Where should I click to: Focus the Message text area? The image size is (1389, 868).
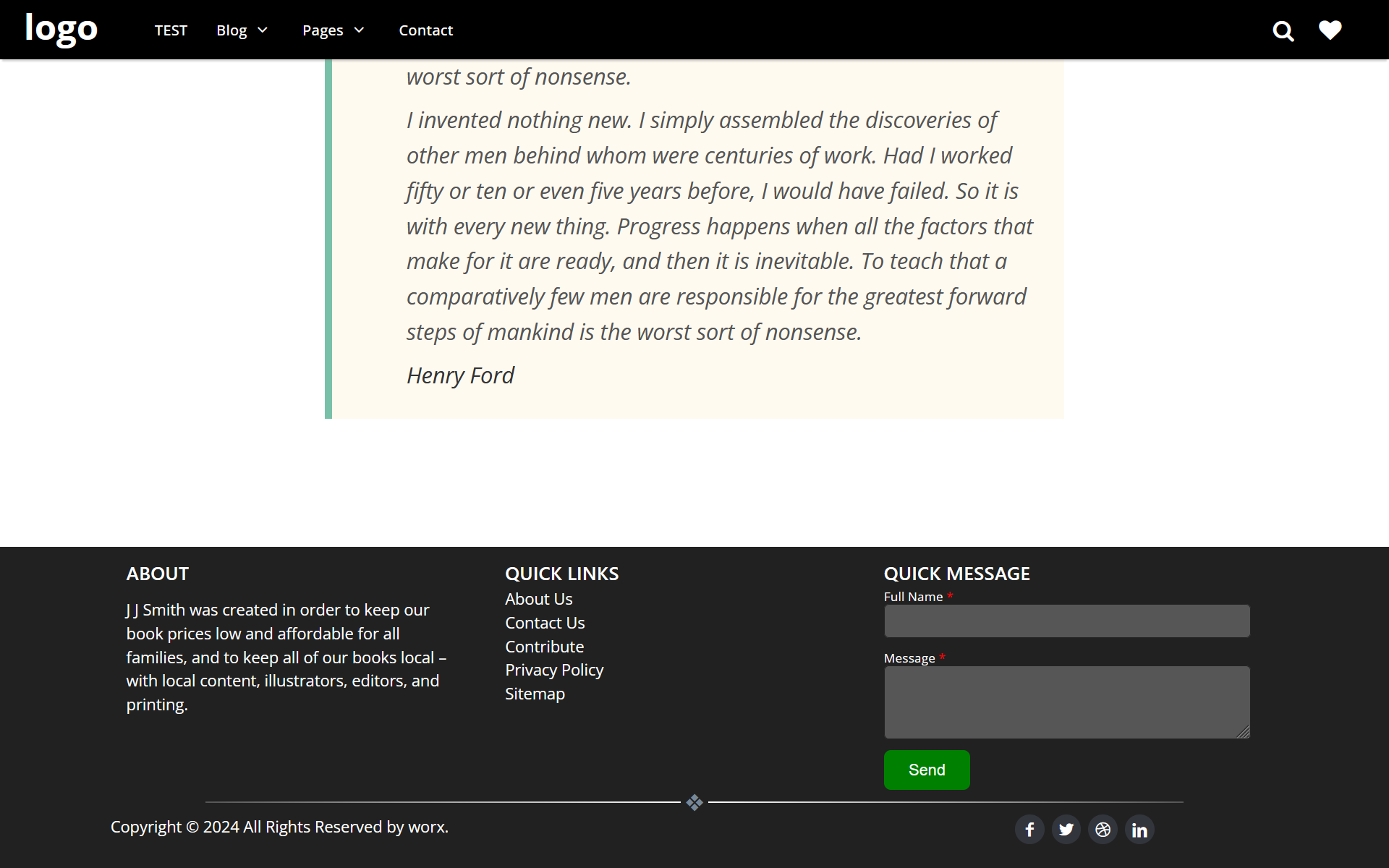(1066, 702)
